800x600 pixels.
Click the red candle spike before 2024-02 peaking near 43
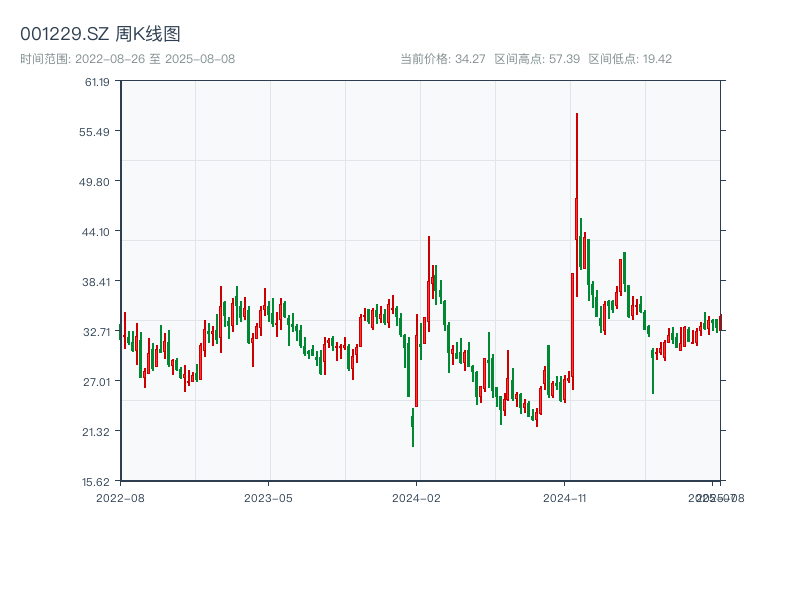429,284
